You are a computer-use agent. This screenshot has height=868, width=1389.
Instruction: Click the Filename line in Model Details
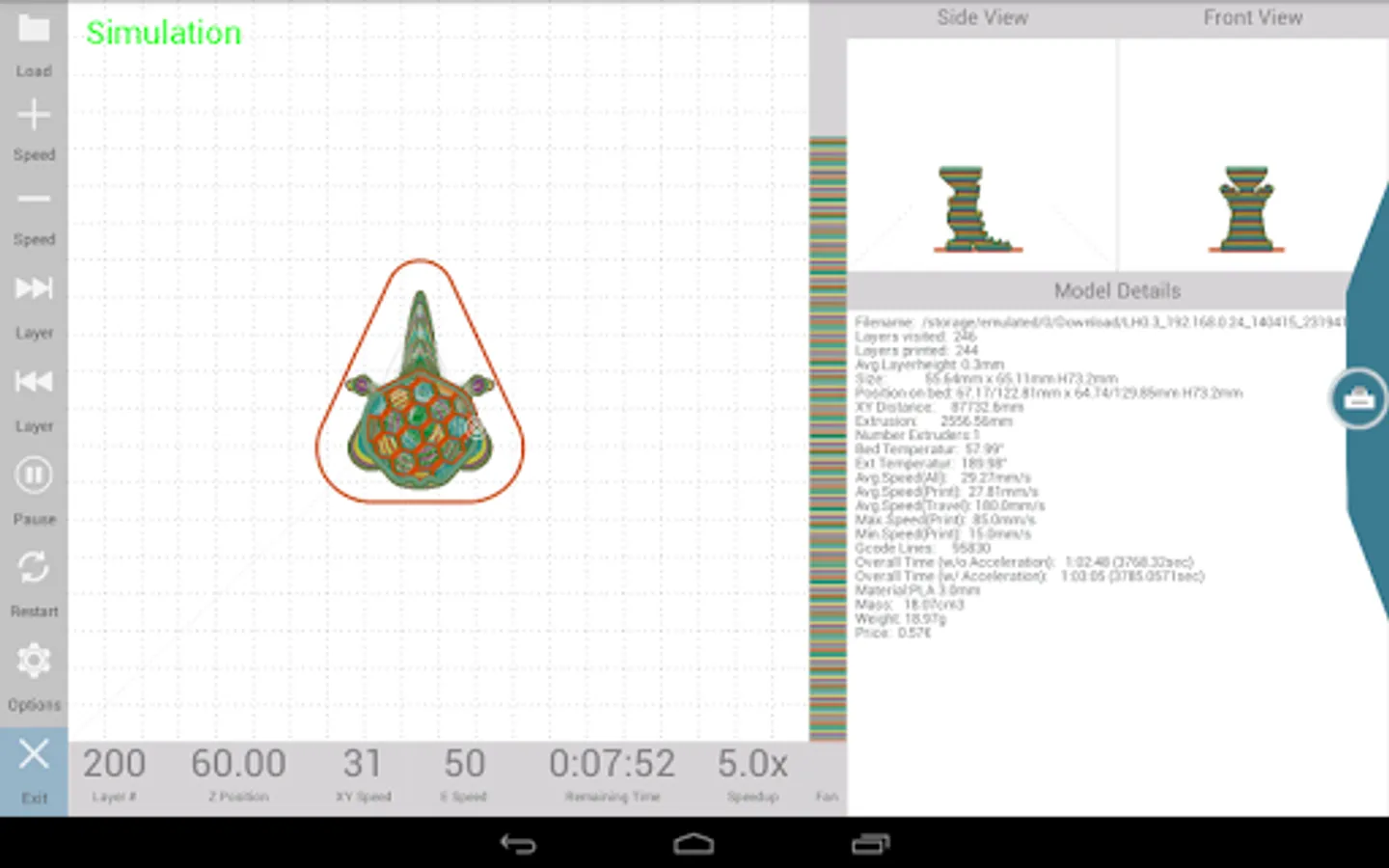coord(1100,322)
